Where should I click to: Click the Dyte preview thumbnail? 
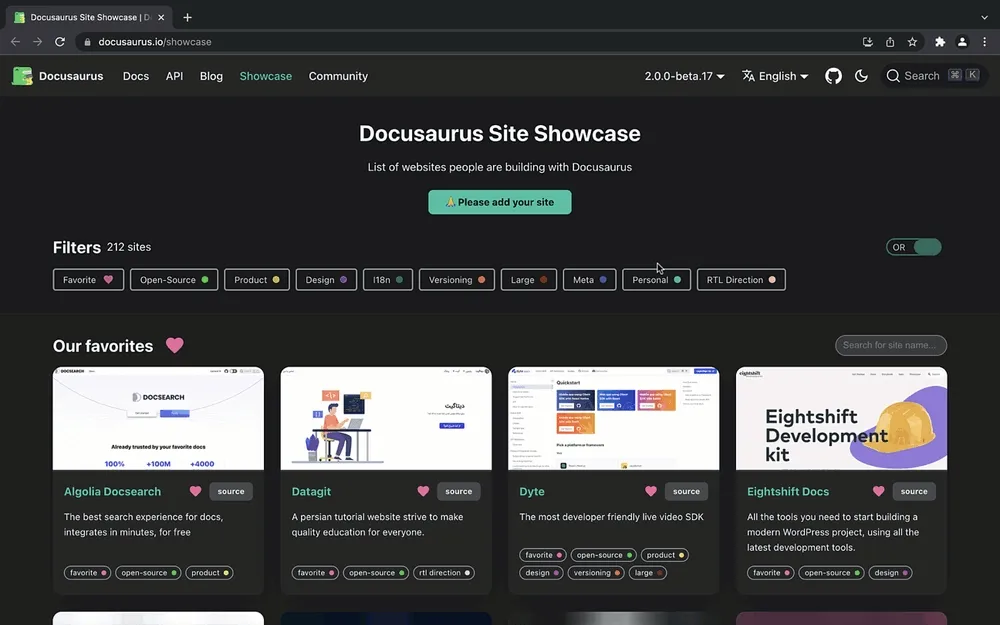click(x=614, y=418)
